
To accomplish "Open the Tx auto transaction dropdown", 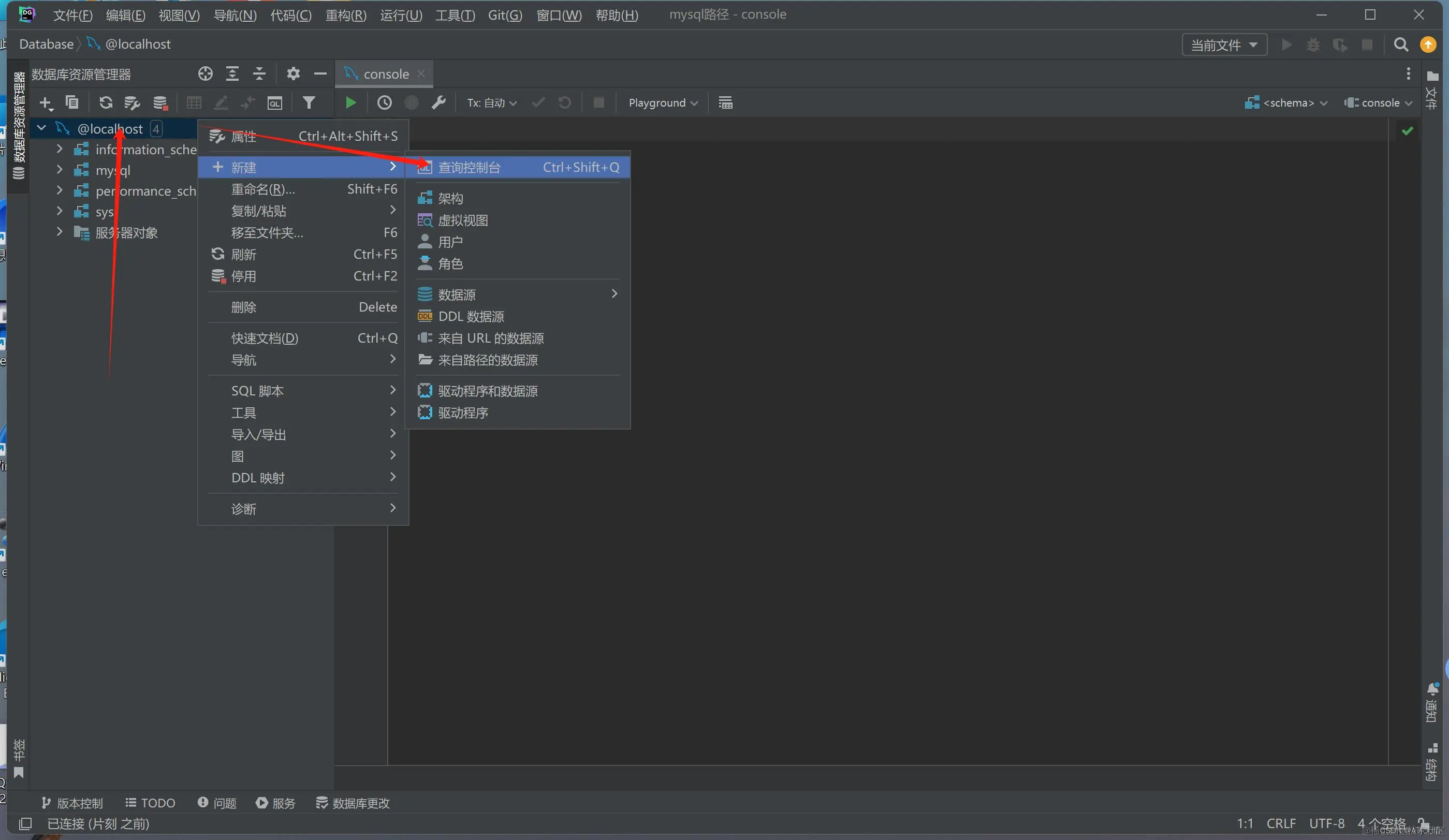I will click(x=492, y=103).
